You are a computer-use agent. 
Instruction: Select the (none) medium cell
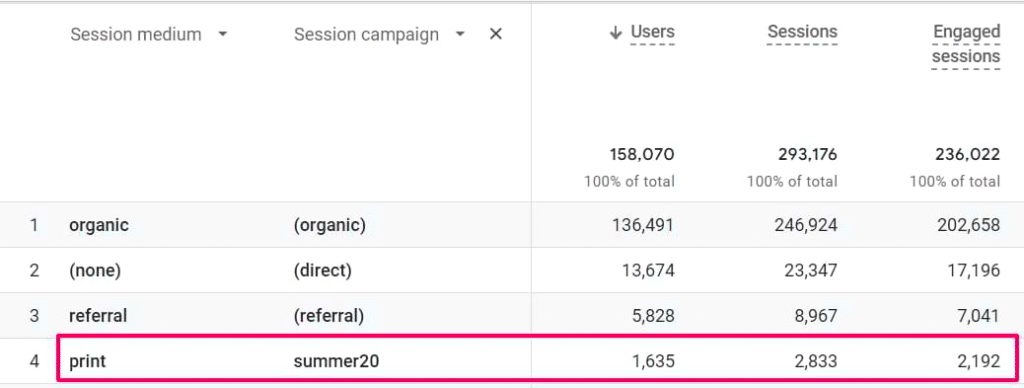click(x=95, y=270)
